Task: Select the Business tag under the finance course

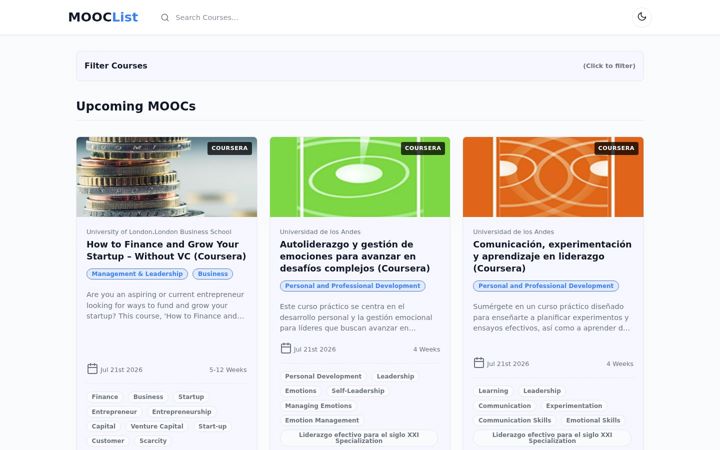Action: [x=148, y=397]
